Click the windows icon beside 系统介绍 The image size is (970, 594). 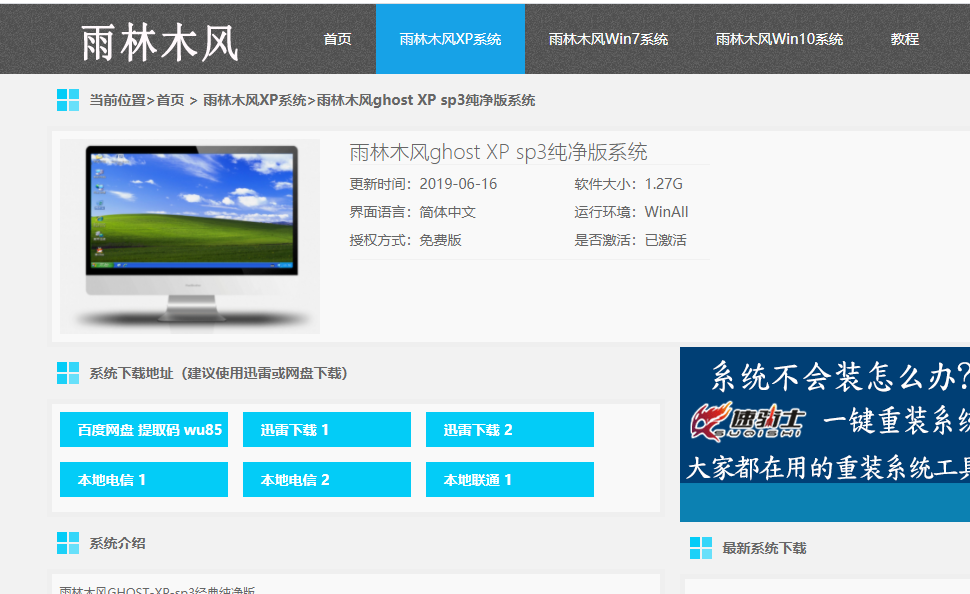pyautogui.click(x=68, y=543)
